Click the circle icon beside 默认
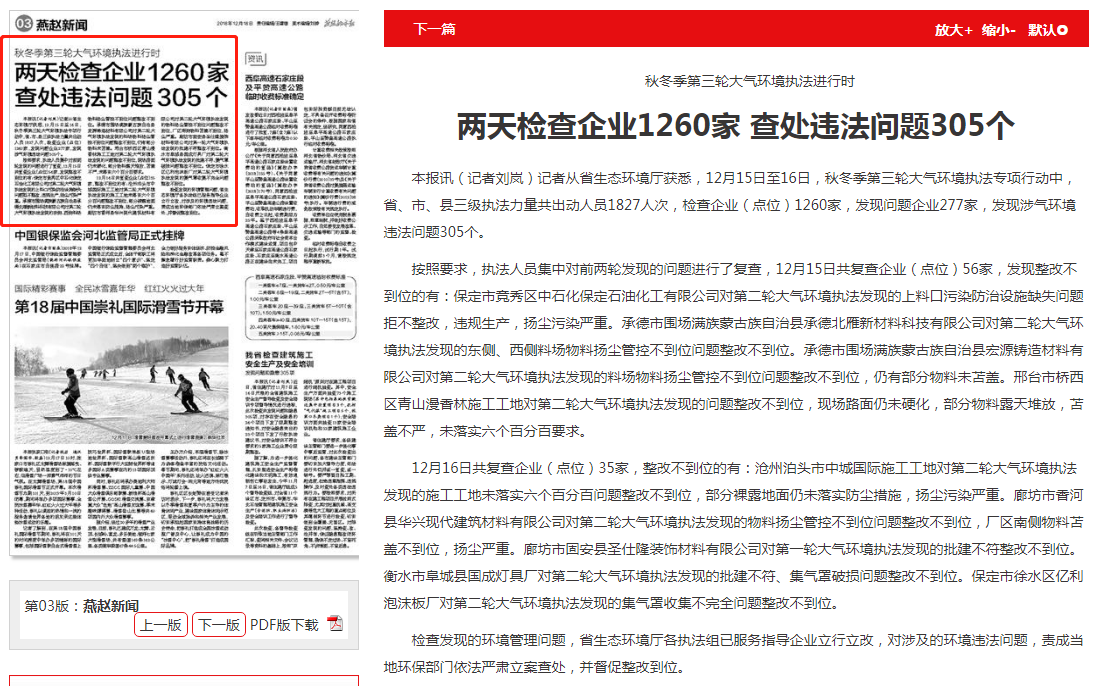This screenshot has width=1096, height=686. click(x=1062, y=30)
